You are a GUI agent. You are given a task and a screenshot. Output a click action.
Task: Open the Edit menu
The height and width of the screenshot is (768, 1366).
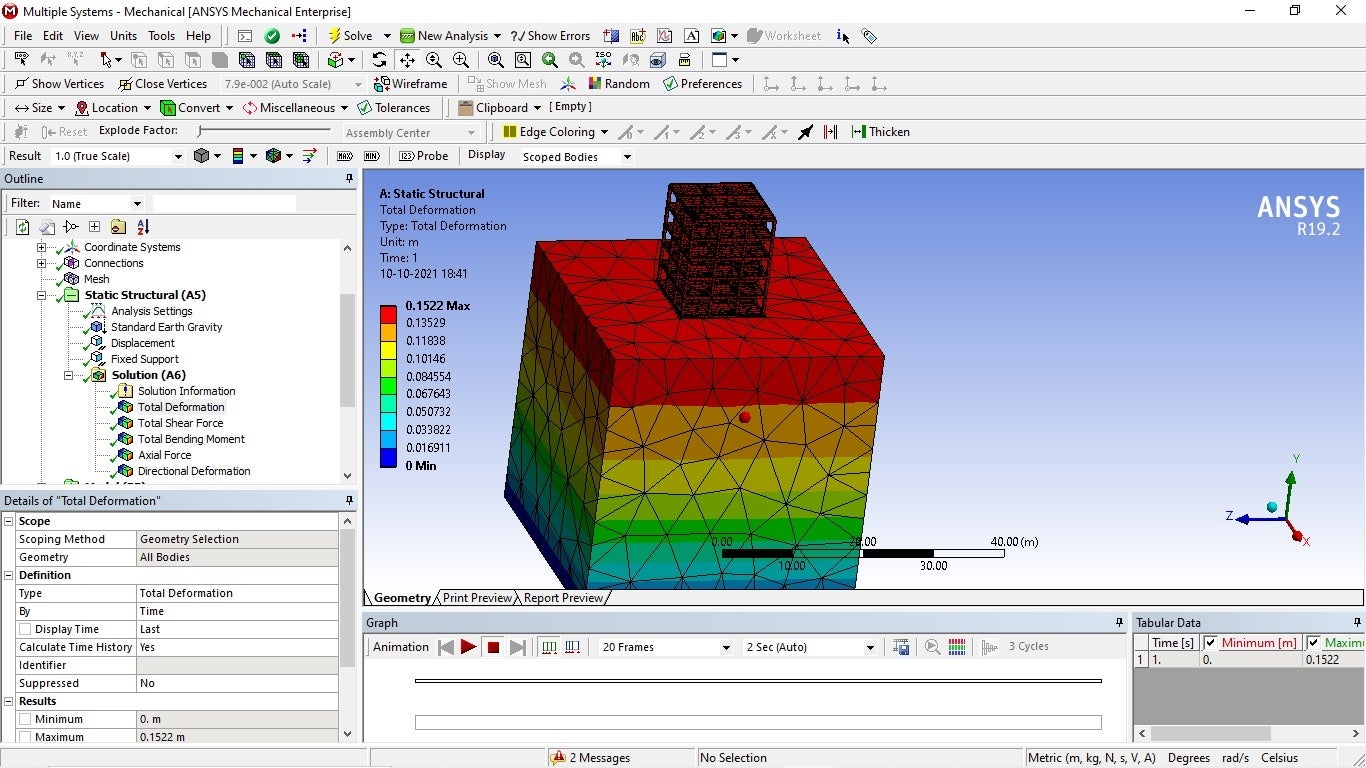point(53,36)
